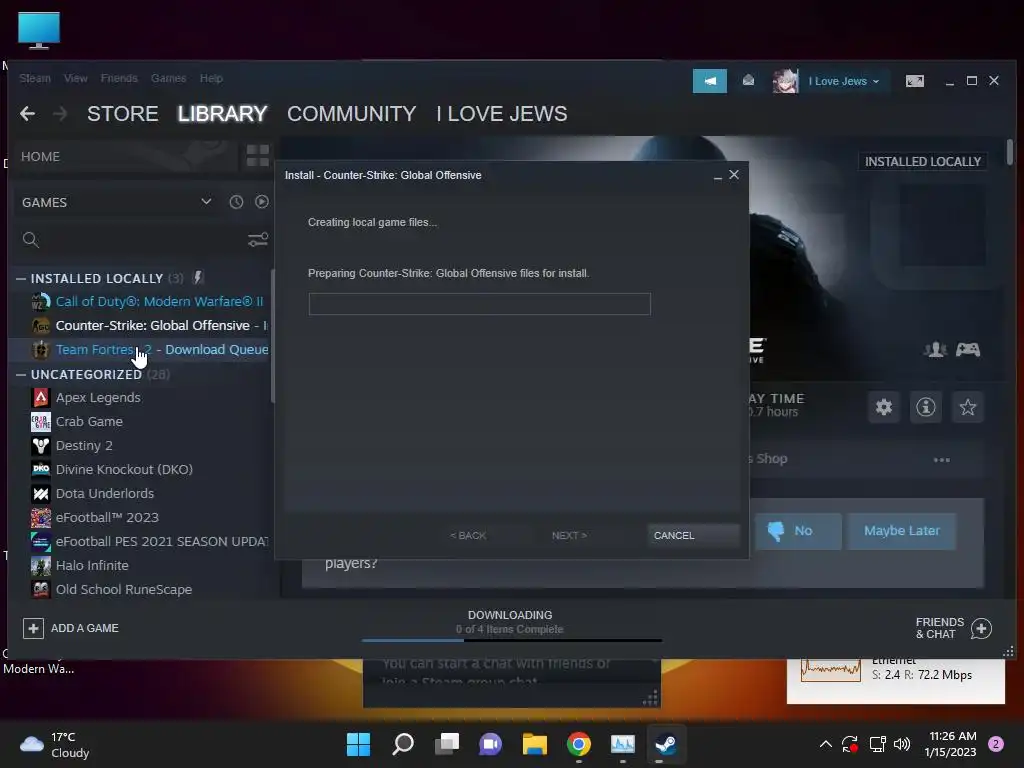This screenshot has width=1024, height=768.
Task: Go forward with the right arrow
Action: [60, 114]
